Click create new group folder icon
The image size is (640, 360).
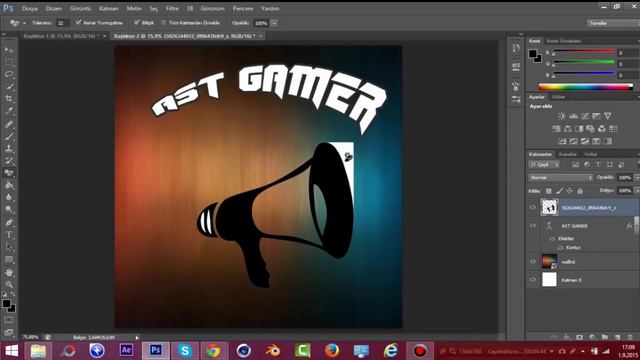tap(604, 337)
